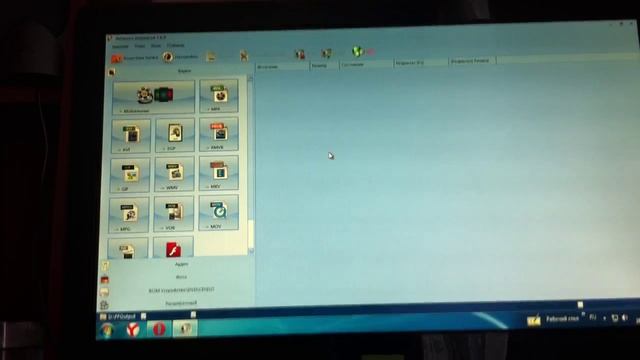Select the WMV video format tile
This screenshot has height=360, width=640.
tap(174, 174)
